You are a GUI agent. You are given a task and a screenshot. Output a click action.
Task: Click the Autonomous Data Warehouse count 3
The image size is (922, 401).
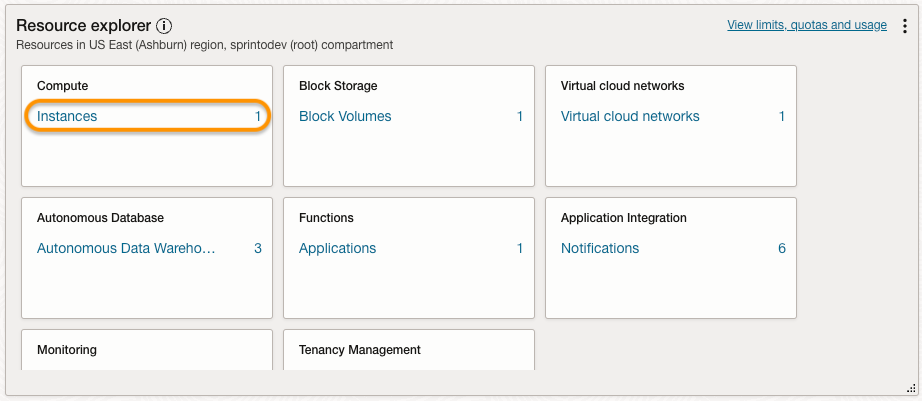click(x=257, y=249)
